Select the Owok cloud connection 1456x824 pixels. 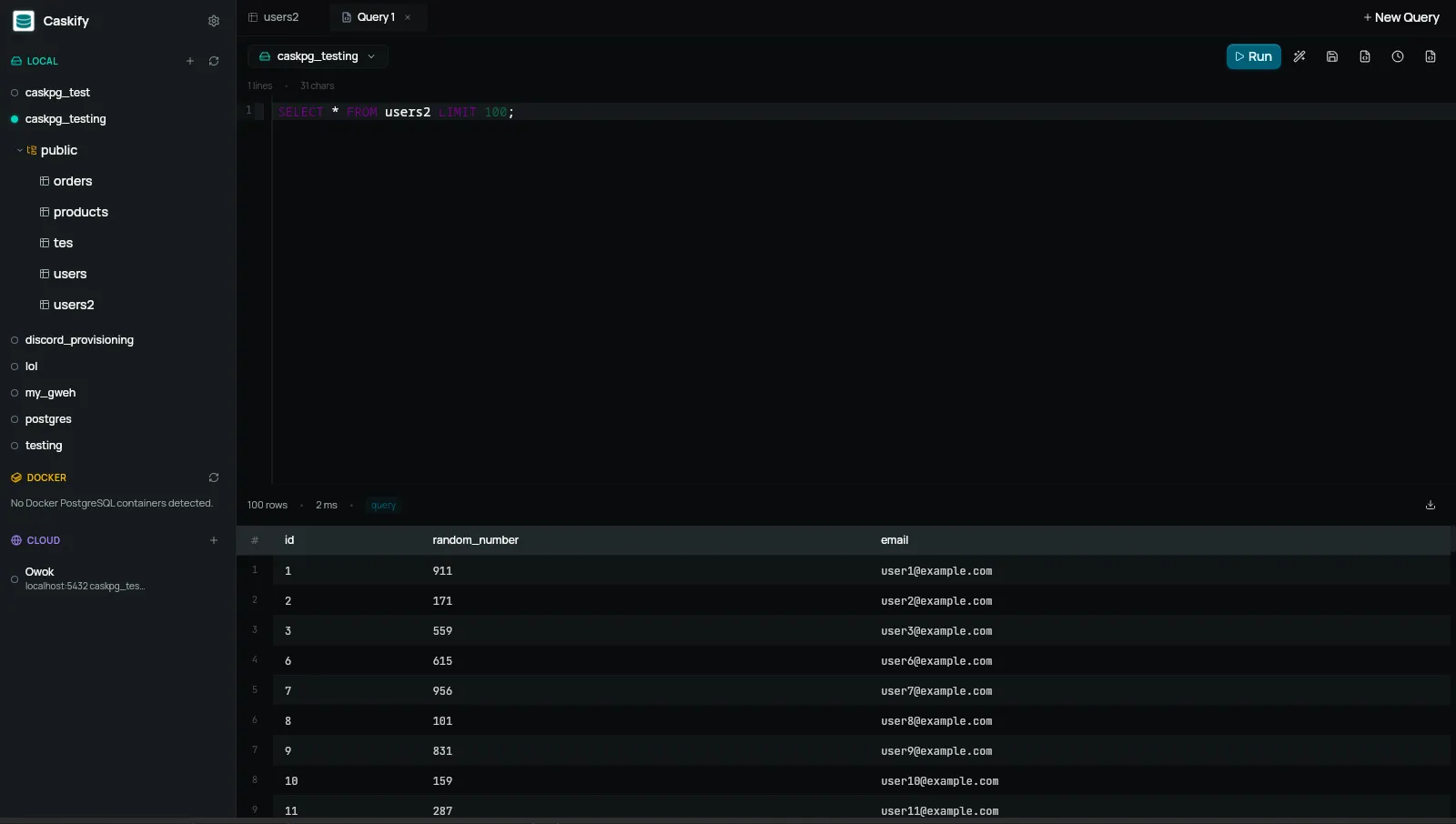85,578
